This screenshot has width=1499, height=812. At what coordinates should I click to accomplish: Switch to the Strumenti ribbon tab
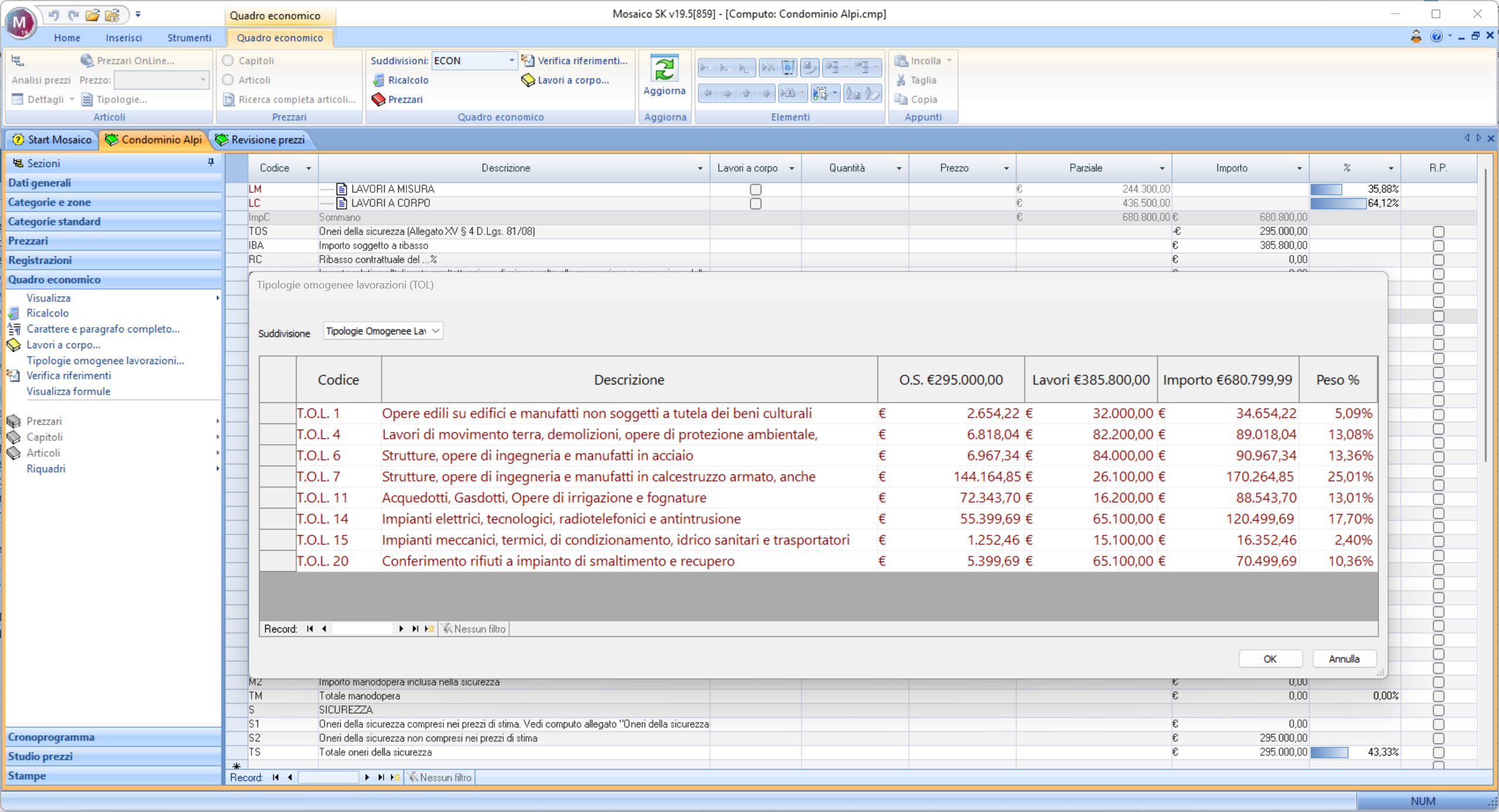[x=189, y=38]
